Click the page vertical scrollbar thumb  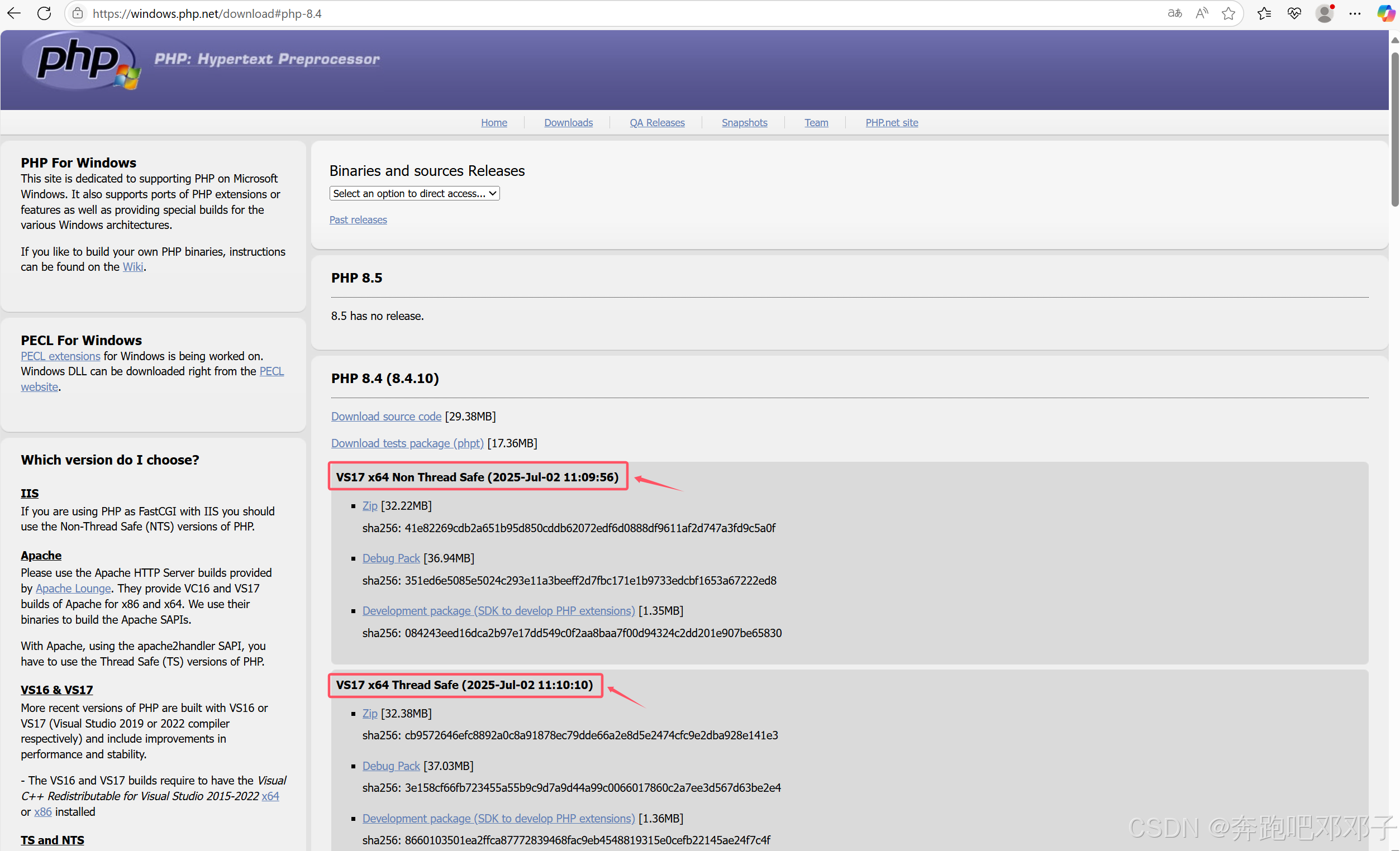tap(1395, 130)
